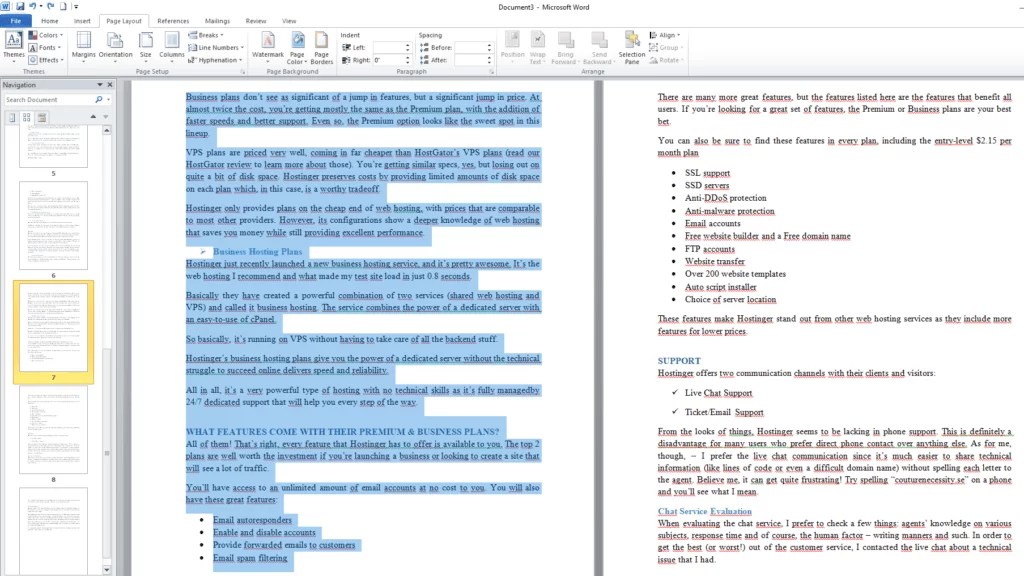Screen dimensions: 1024x576
Task: Open the theme Colors dropdown
Action: [x=46, y=35]
